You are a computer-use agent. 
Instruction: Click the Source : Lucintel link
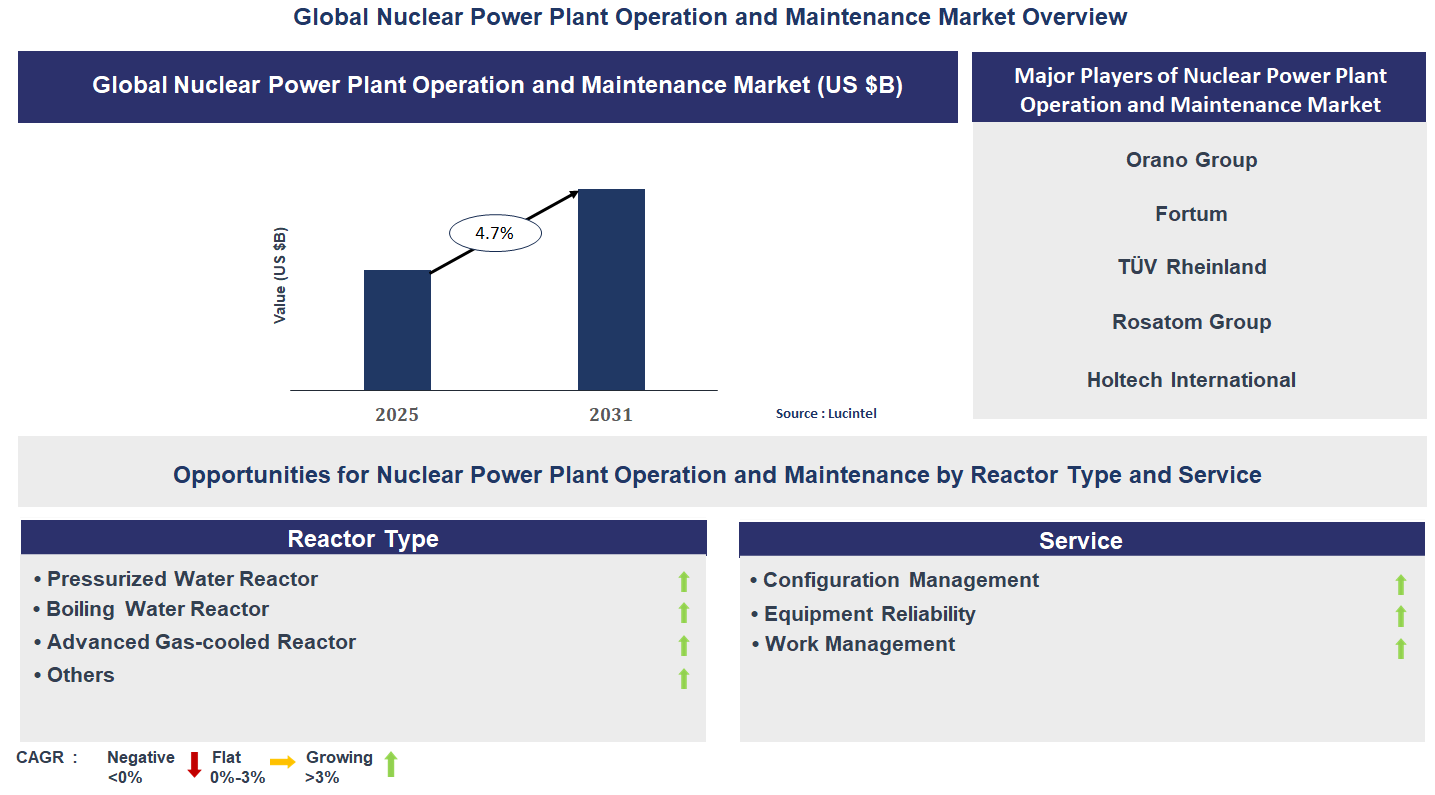(826, 412)
